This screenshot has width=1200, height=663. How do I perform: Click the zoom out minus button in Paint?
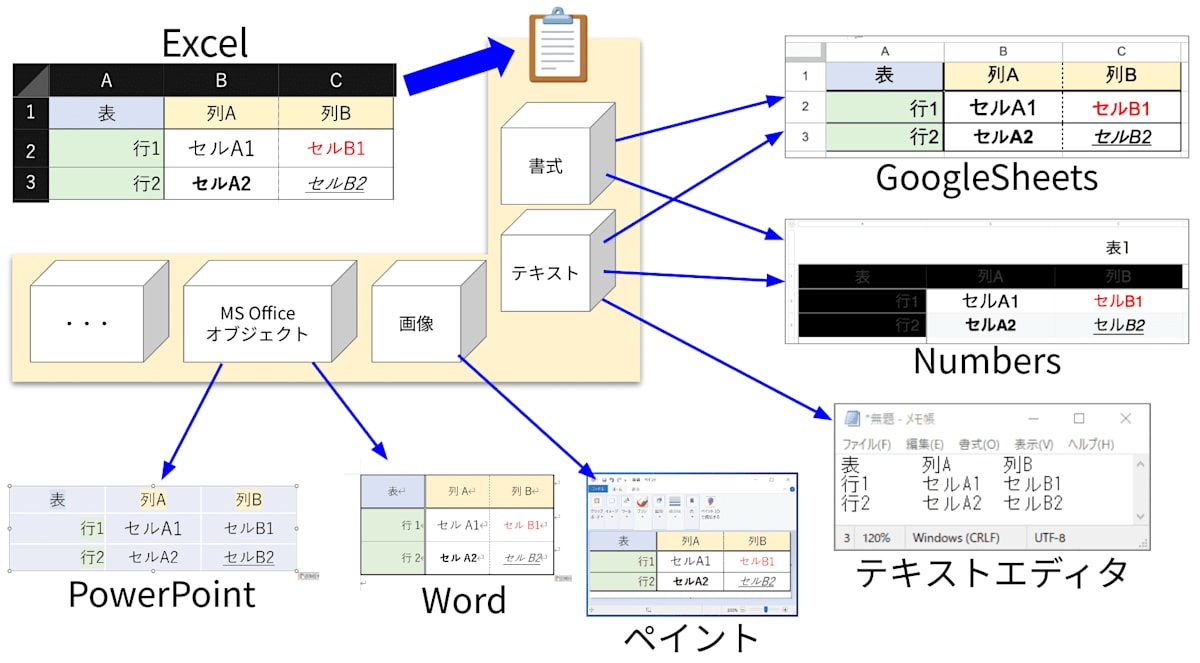click(743, 610)
